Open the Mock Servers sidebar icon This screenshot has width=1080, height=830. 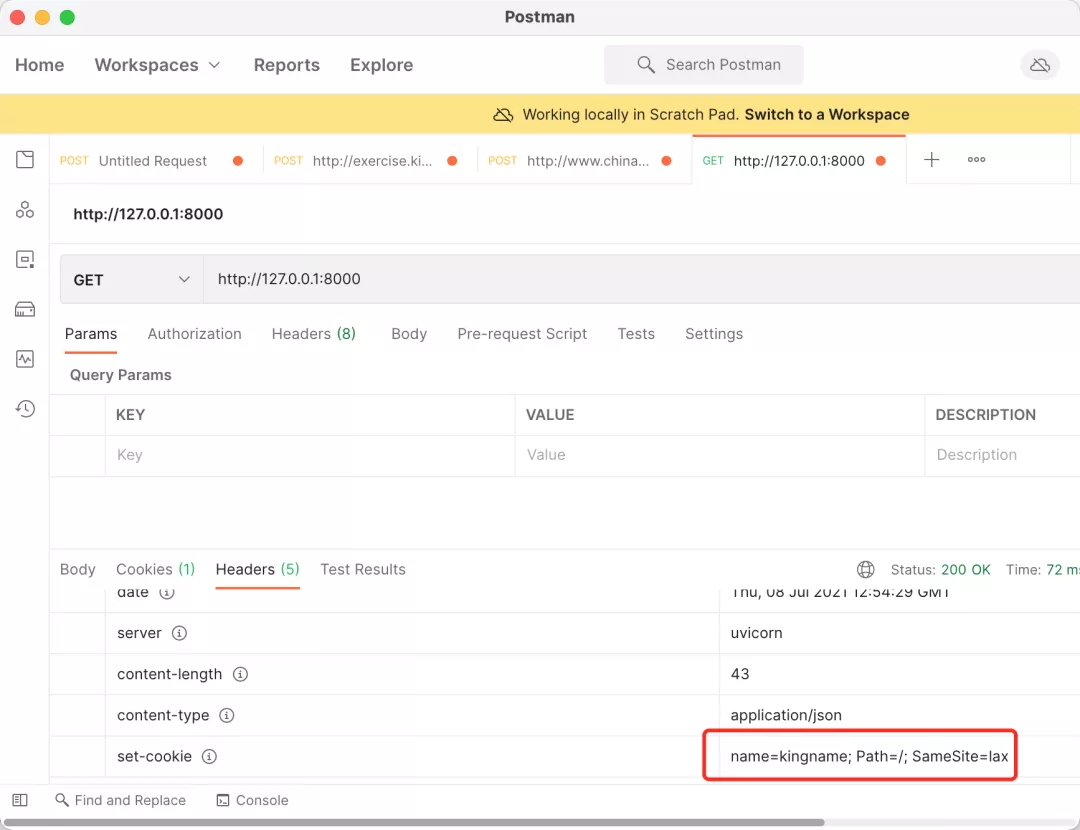click(x=25, y=309)
